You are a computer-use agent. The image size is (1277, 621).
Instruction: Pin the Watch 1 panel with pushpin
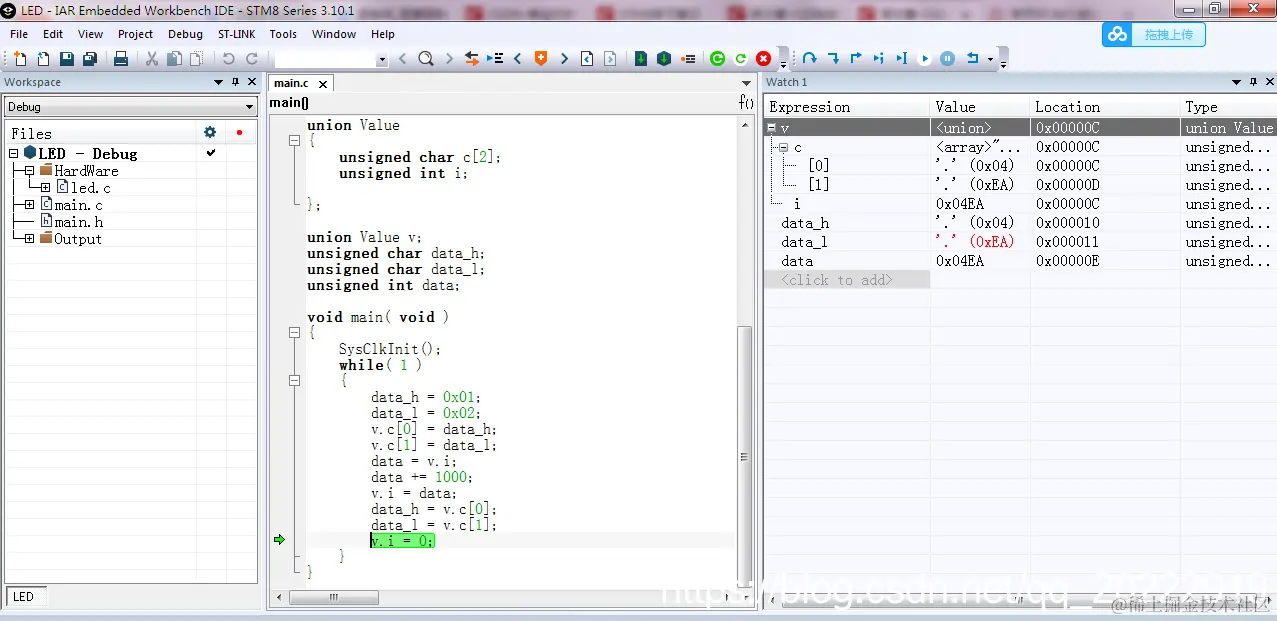tap(1253, 82)
